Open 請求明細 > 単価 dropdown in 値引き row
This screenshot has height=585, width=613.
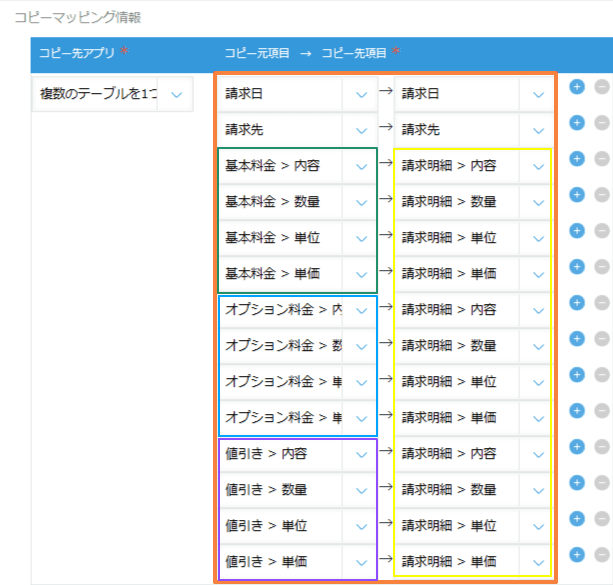coord(474,562)
